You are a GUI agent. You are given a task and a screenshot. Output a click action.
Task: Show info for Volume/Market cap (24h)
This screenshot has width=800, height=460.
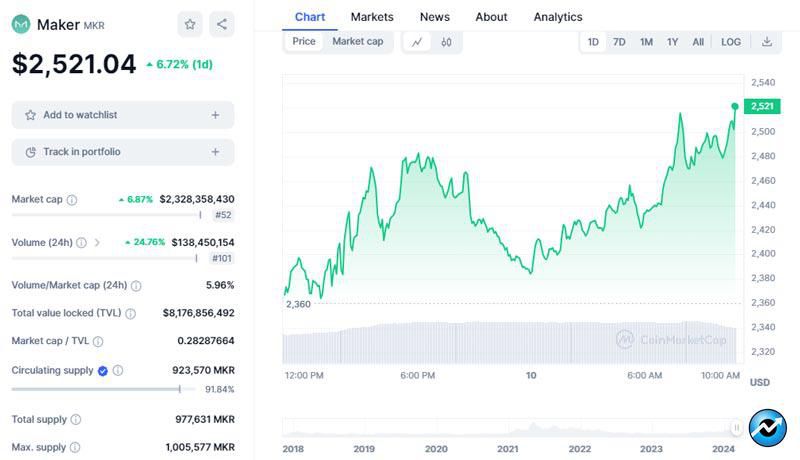(x=136, y=286)
